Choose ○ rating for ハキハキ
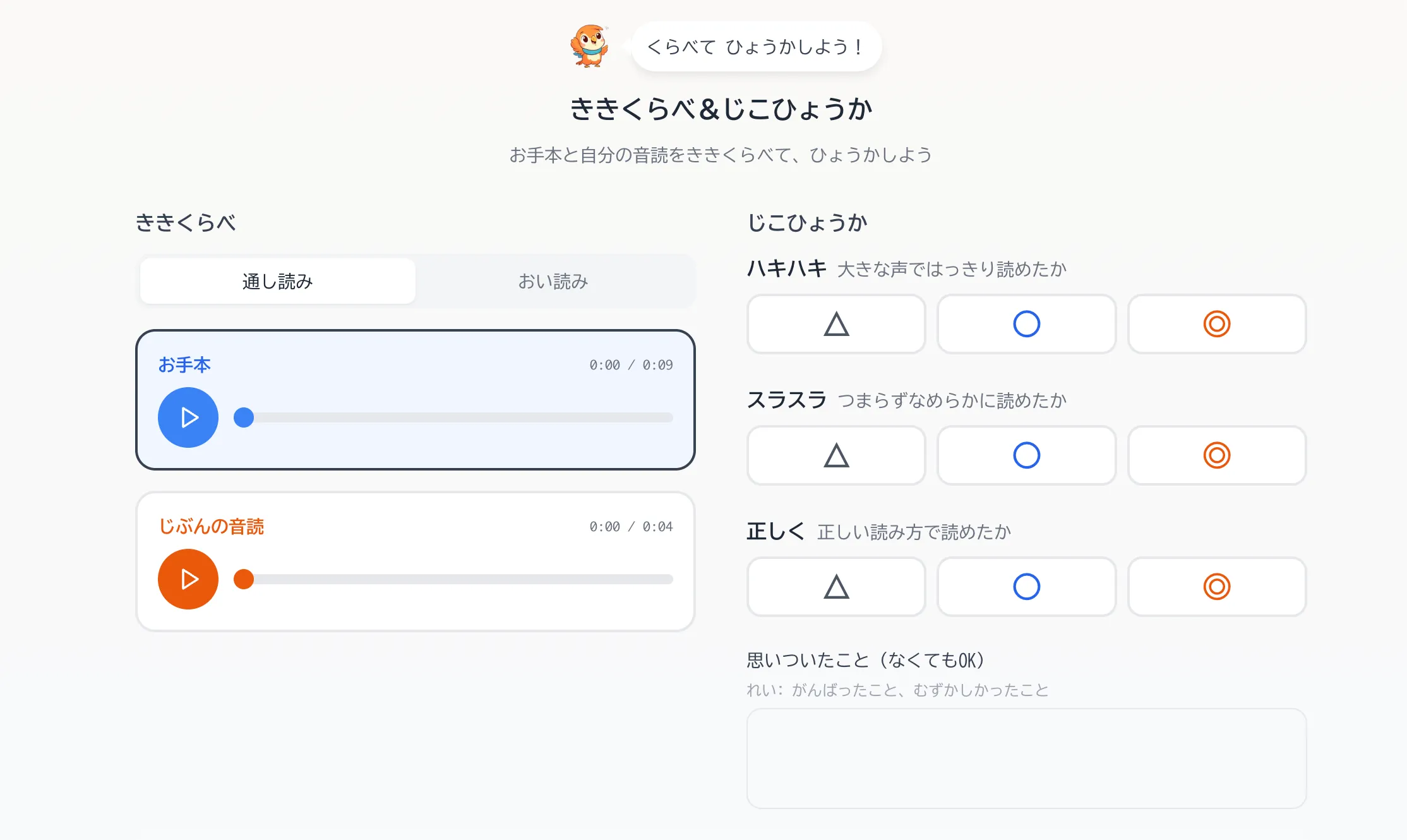This screenshot has height=840, width=1407. (1026, 324)
